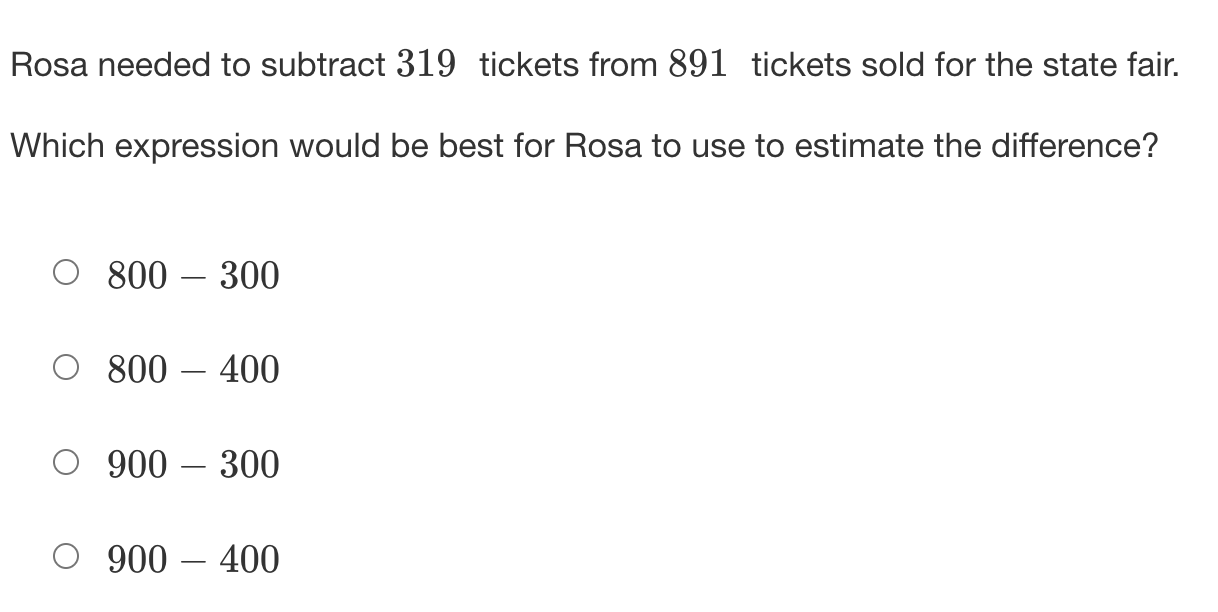Click the number 319 in the question
This screenshot has height=612, width=1218.
(427, 66)
